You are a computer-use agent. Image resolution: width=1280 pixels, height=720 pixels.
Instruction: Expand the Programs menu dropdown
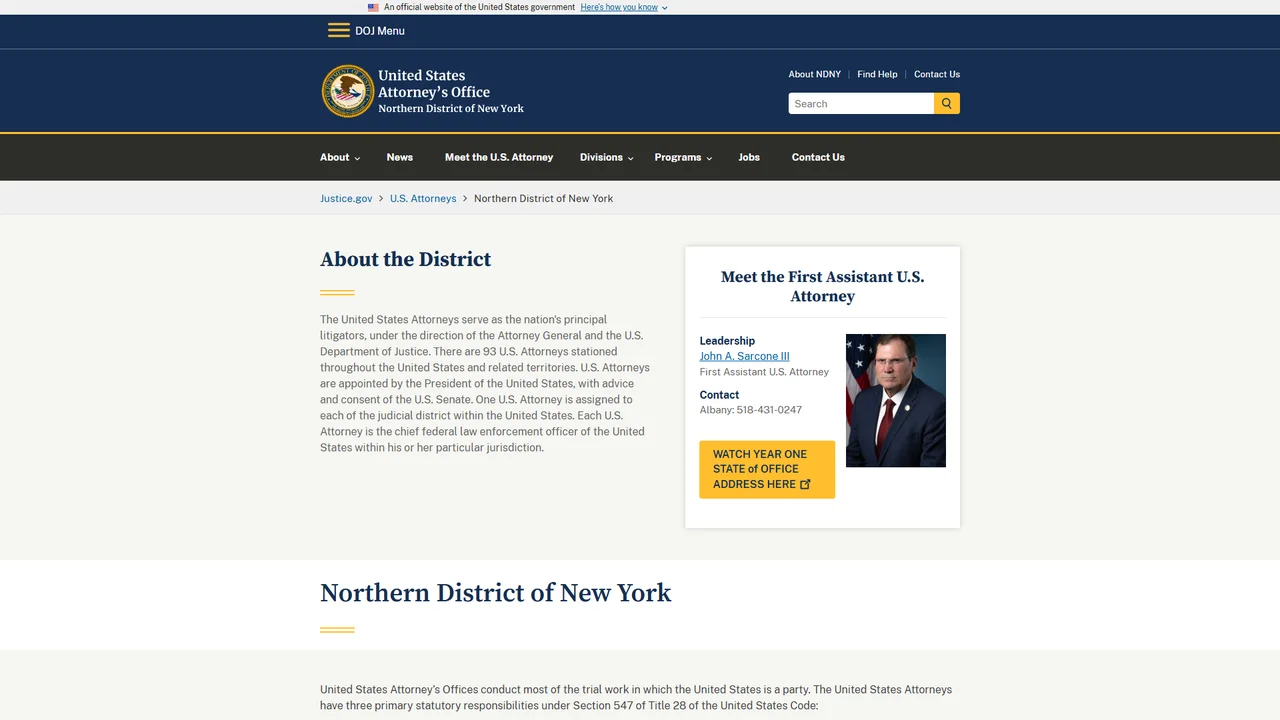pos(684,157)
